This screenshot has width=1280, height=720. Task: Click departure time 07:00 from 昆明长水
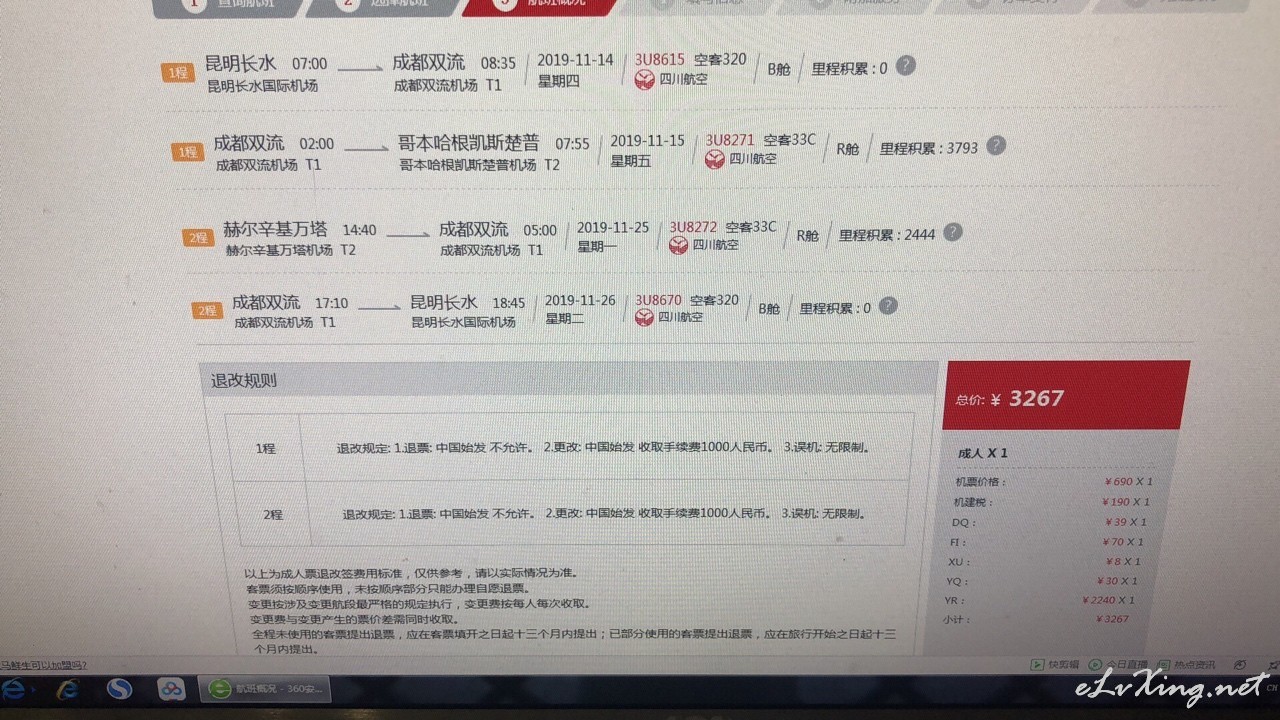click(x=309, y=64)
